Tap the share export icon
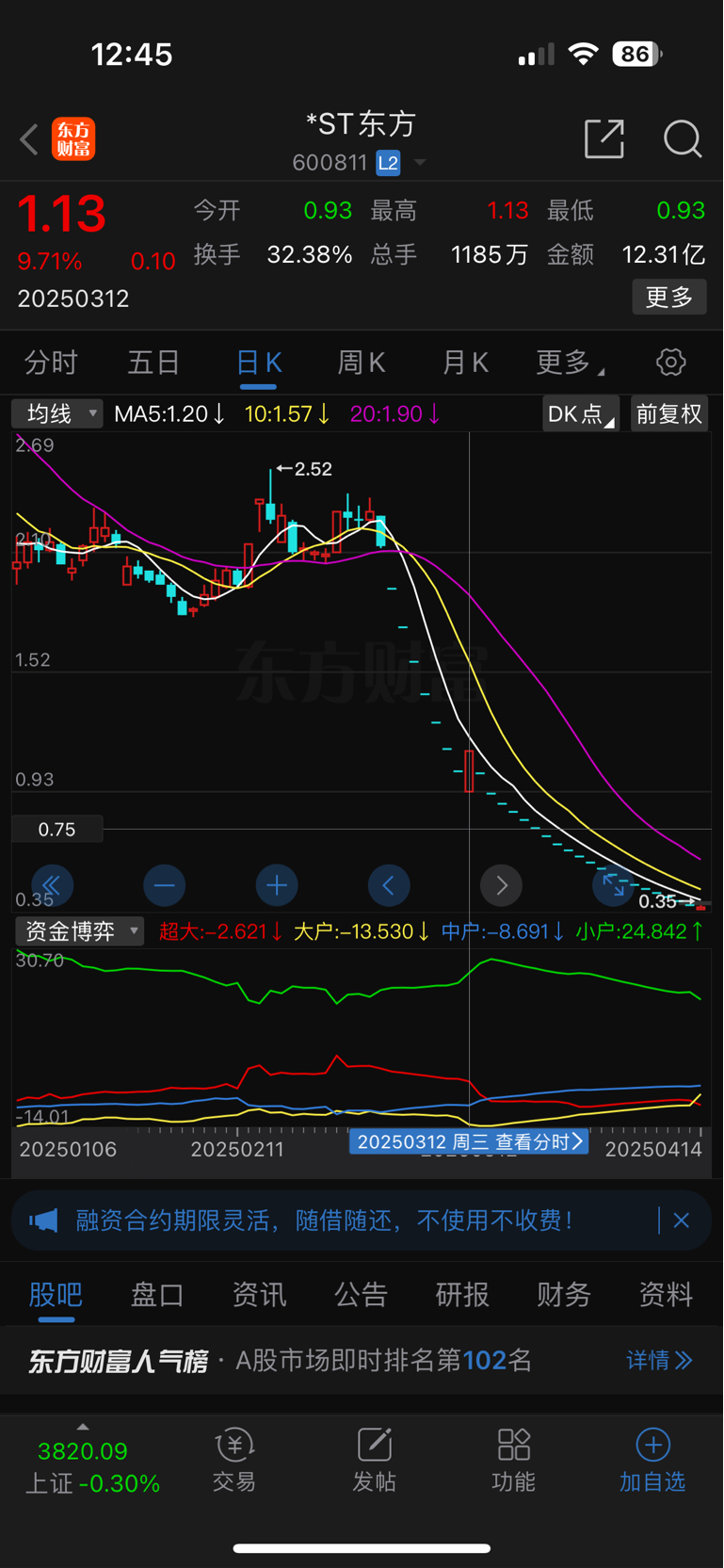 pos(604,138)
